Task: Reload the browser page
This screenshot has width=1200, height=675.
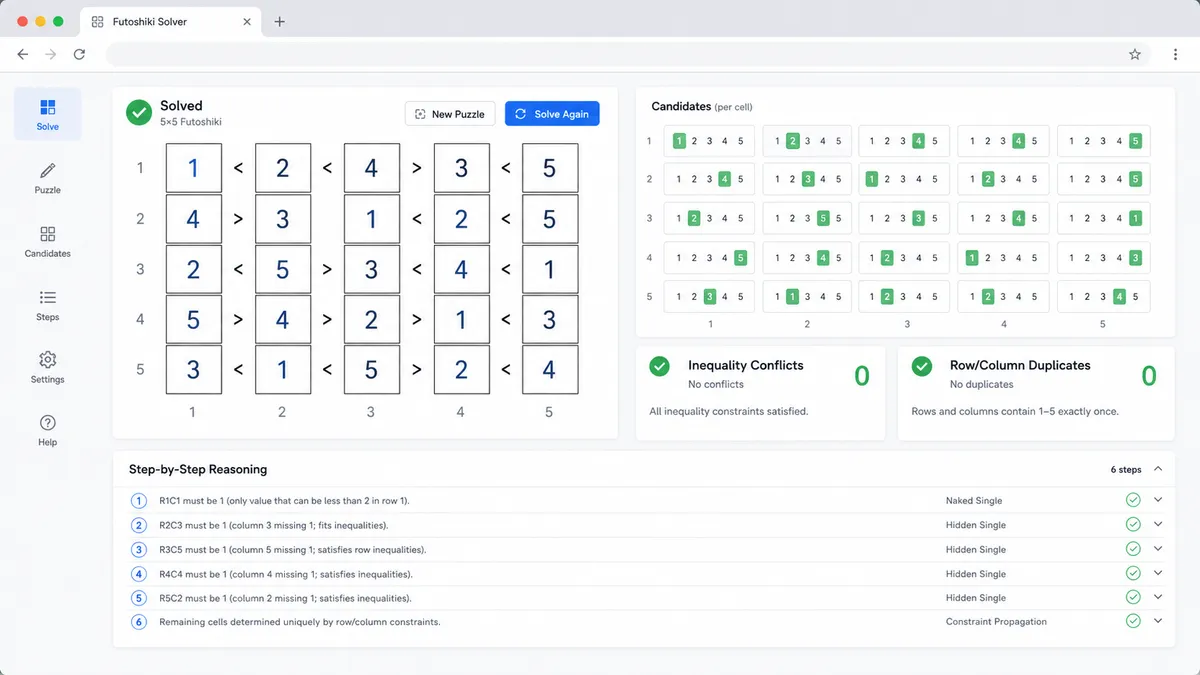Action: tap(79, 55)
